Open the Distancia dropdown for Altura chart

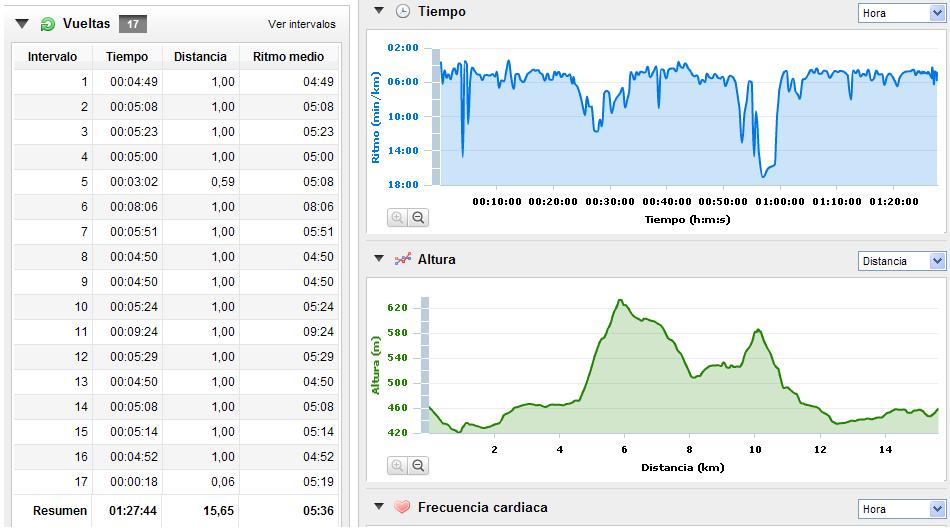tap(901, 261)
